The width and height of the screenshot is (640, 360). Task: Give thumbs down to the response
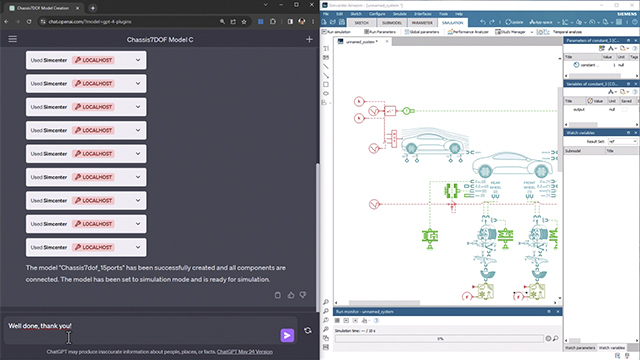pos(303,295)
